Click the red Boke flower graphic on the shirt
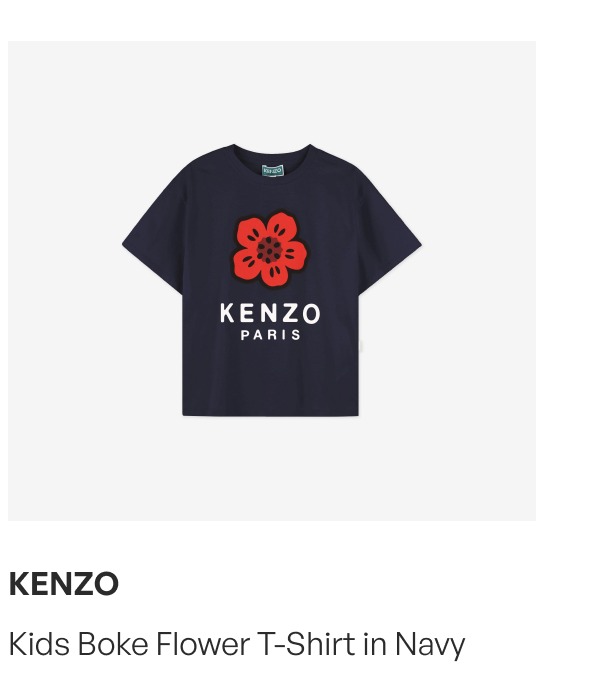The width and height of the screenshot is (600, 680). coord(270,249)
